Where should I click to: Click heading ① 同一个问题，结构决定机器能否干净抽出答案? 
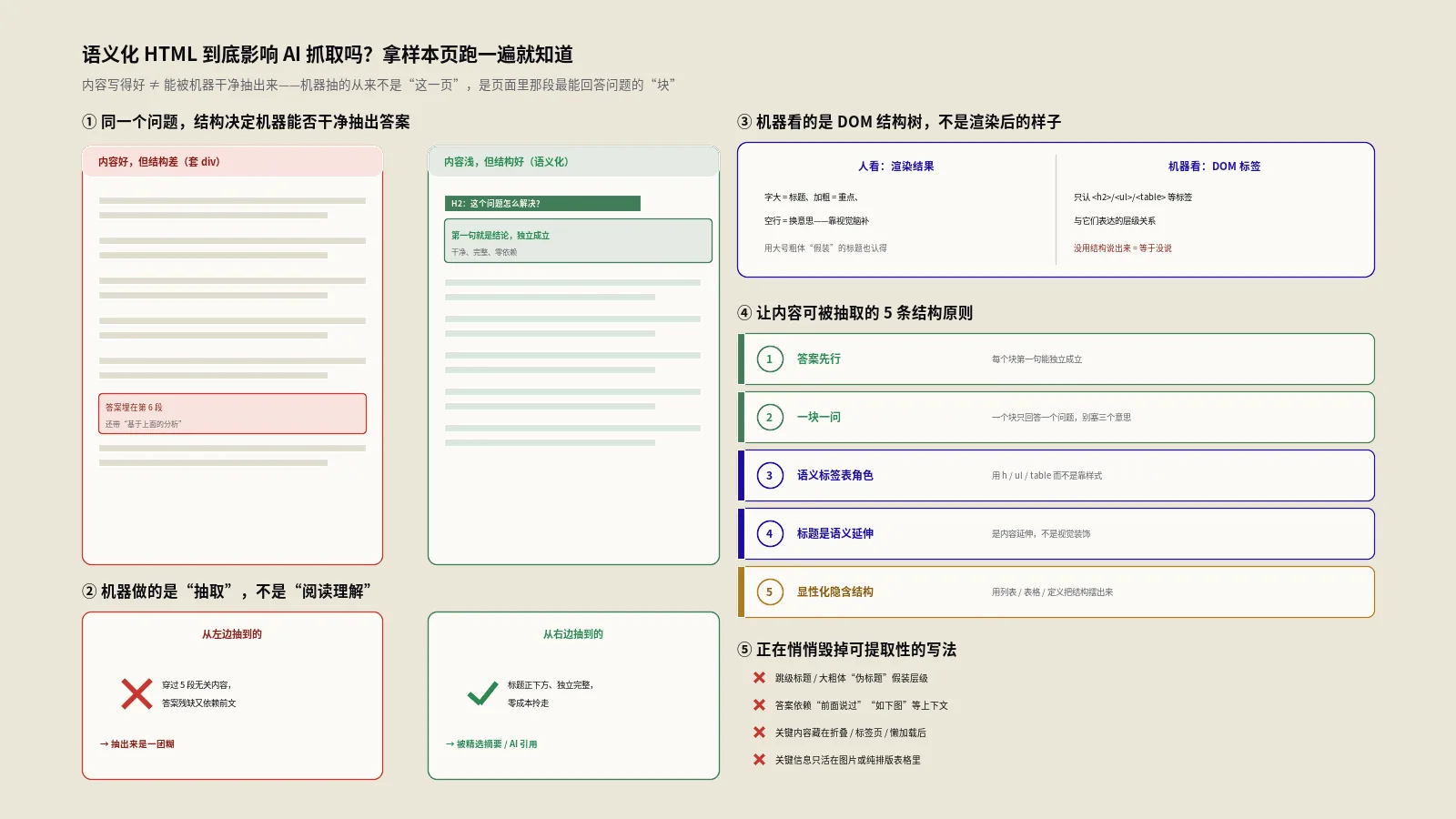point(246,122)
